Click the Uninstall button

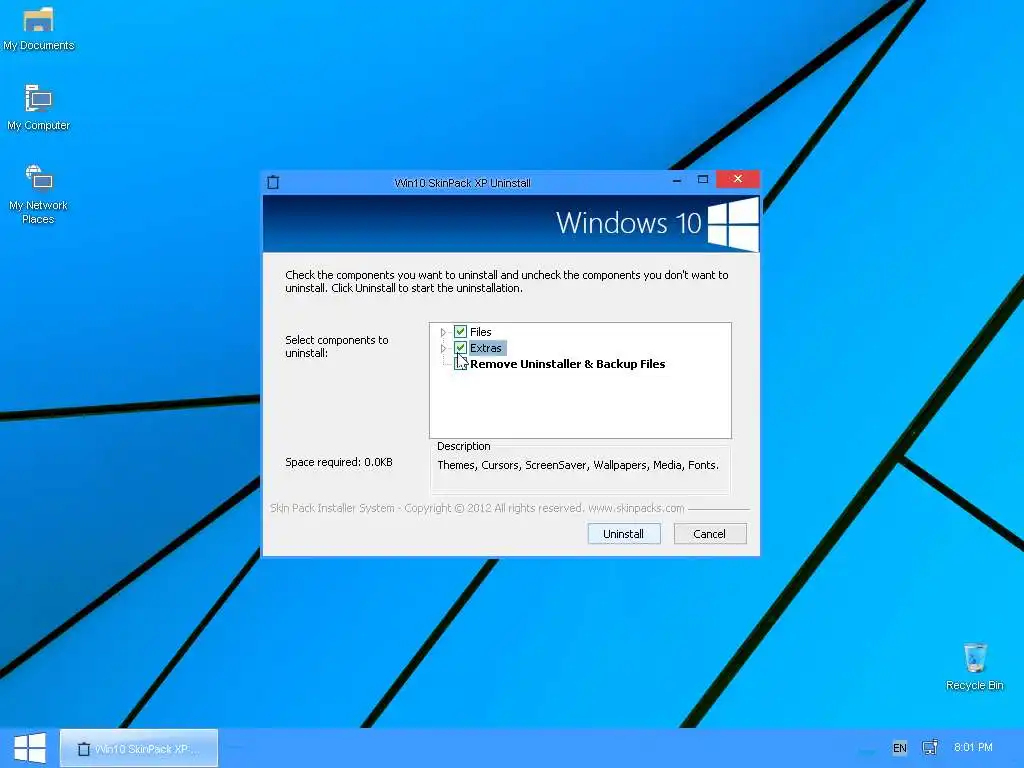tap(624, 534)
